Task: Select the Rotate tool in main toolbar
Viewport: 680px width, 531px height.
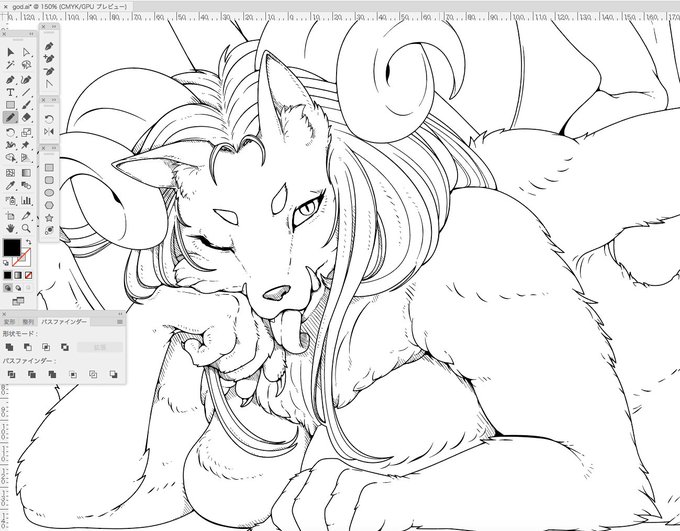Action: coord(11,132)
